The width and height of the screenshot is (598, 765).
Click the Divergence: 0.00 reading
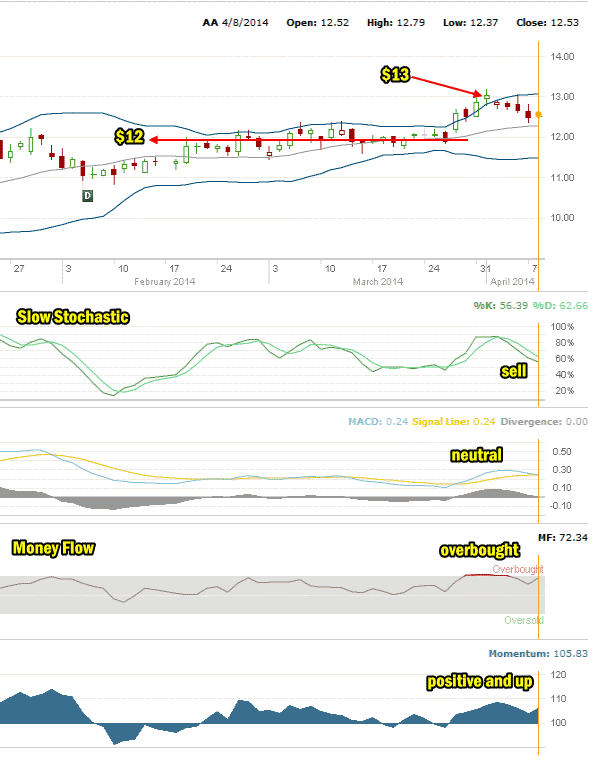(x=544, y=422)
